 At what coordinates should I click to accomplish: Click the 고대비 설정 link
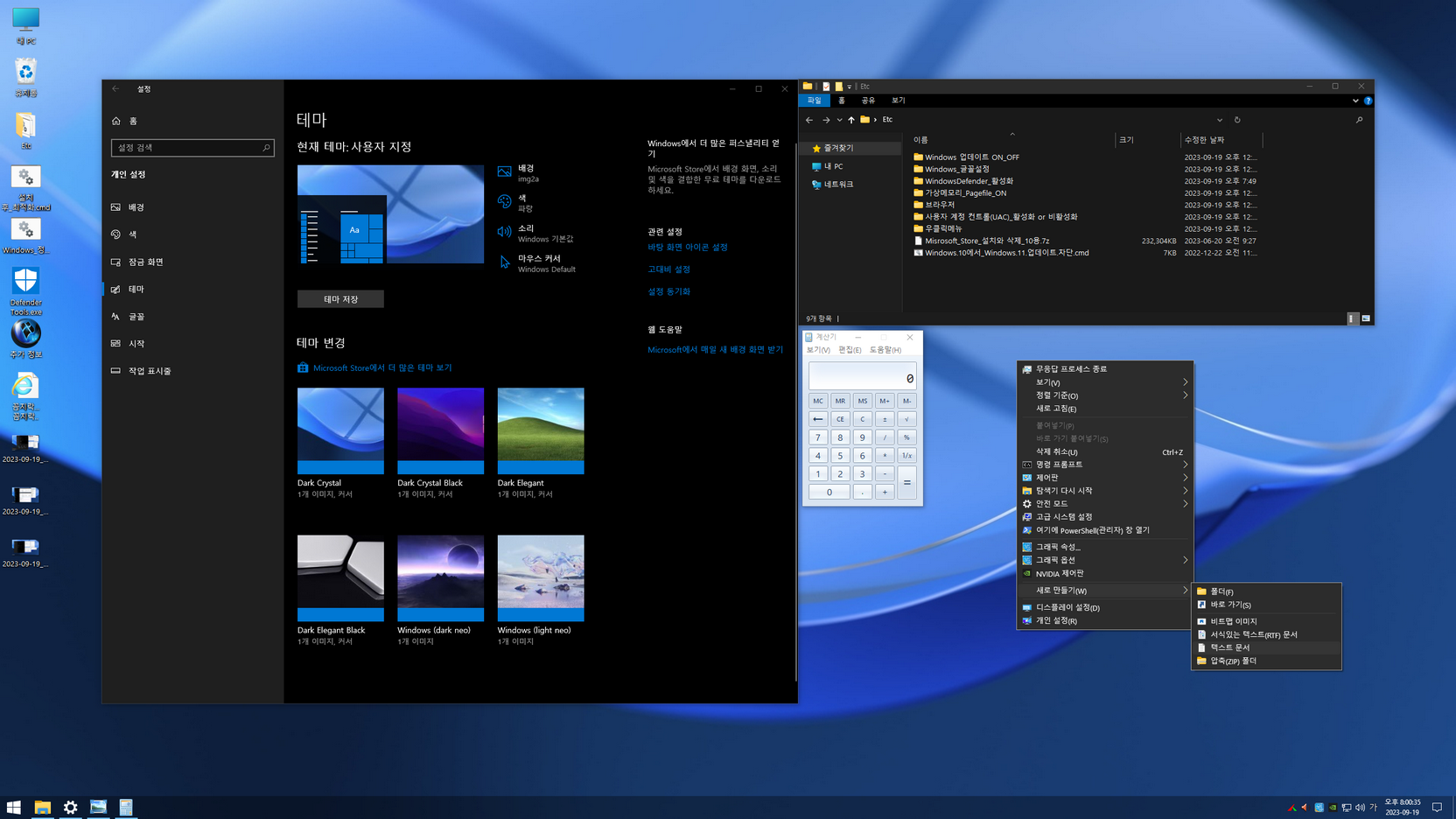(x=668, y=269)
